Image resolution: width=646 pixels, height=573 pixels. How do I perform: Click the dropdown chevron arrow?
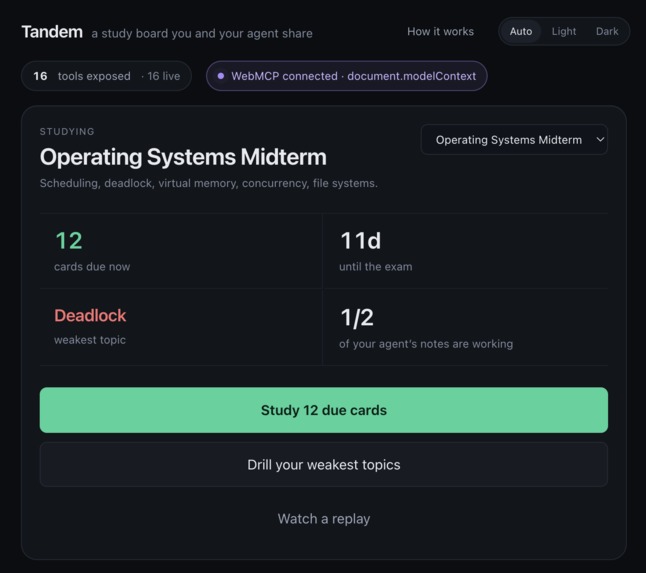point(600,140)
